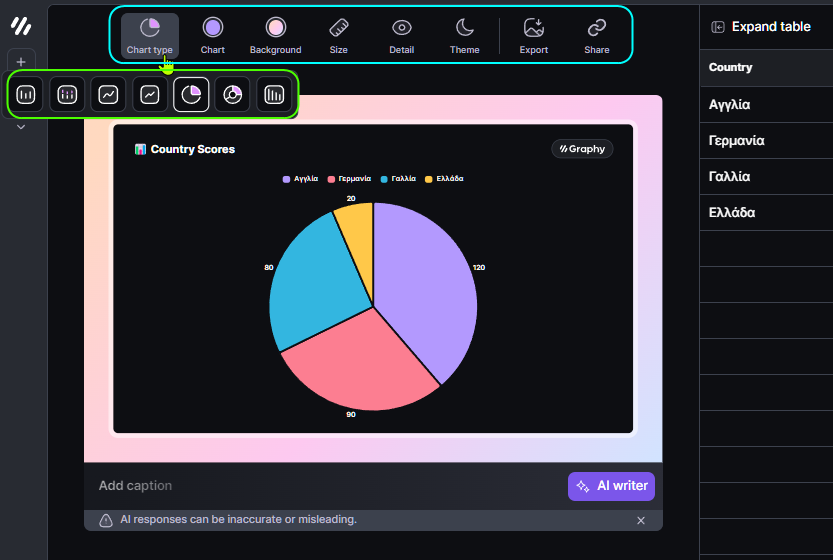This screenshot has width=833, height=560.
Task: Toggle the Detail eye option
Action: 401,36
